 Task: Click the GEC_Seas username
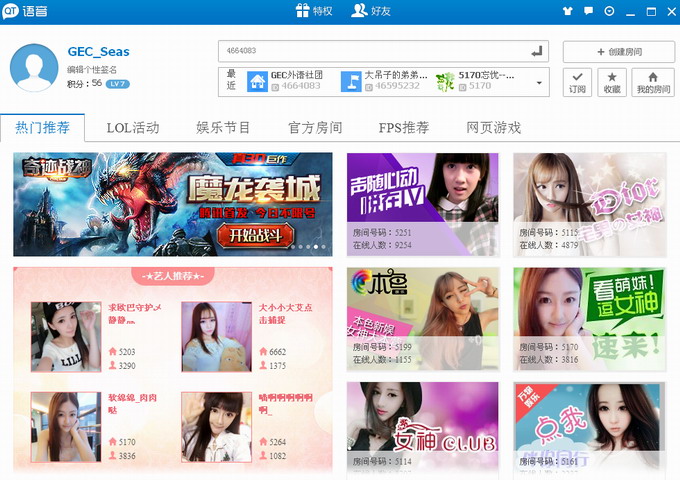[x=98, y=52]
